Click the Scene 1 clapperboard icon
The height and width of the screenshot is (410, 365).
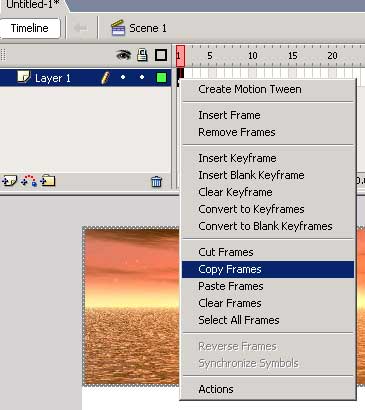point(118,28)
